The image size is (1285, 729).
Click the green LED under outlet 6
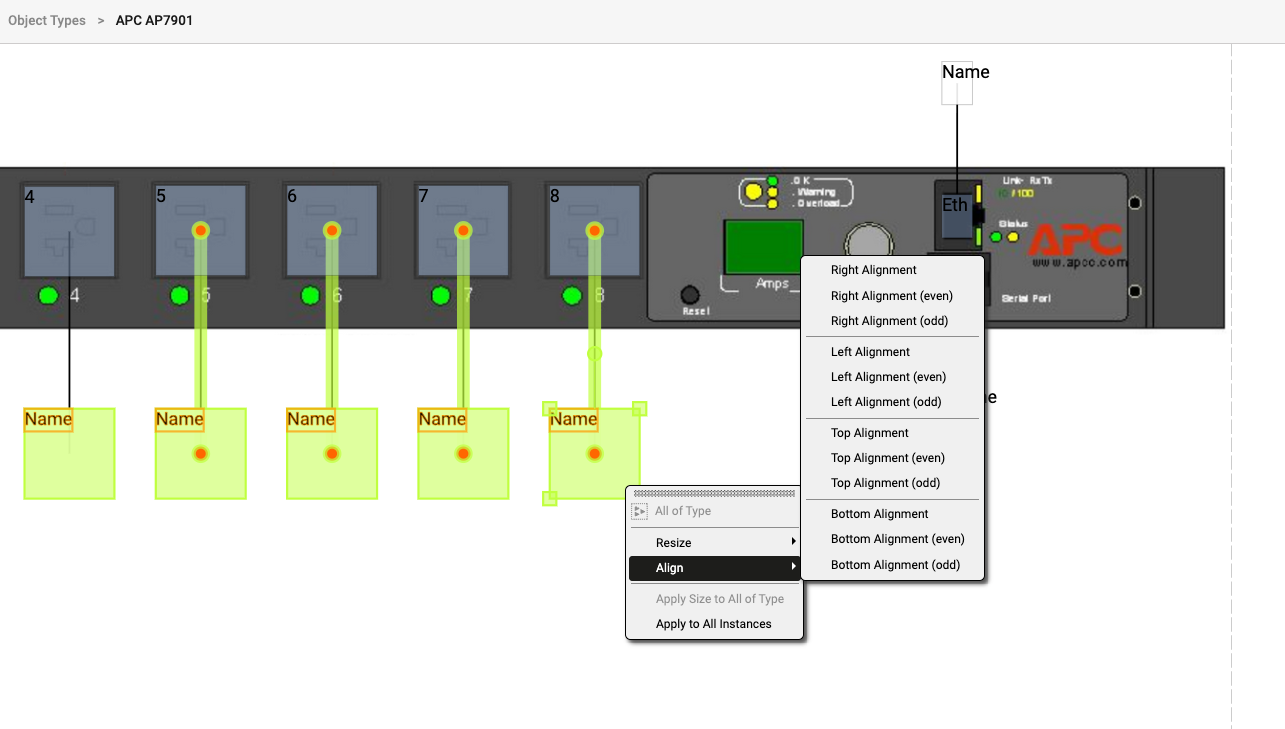310,295
